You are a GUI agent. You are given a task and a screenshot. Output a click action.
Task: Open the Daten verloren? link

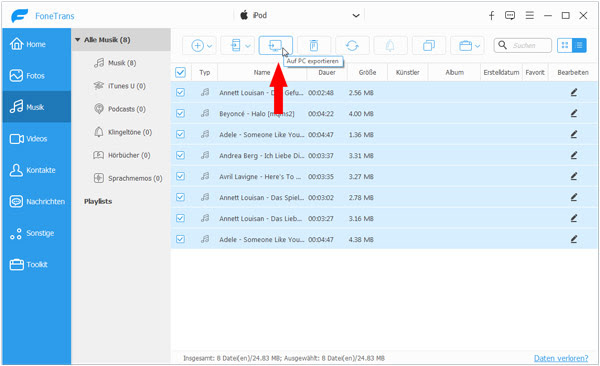(561, 358)
